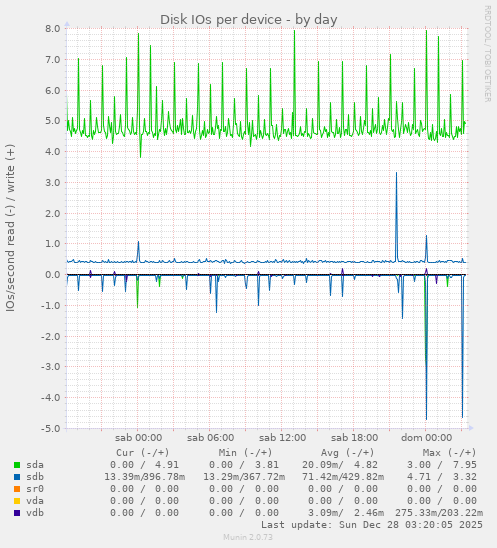Click the graph title 'Disk IOs per device - by day'
The width and height of the screenshot is (497, 548).
click(x=248, y=20)
